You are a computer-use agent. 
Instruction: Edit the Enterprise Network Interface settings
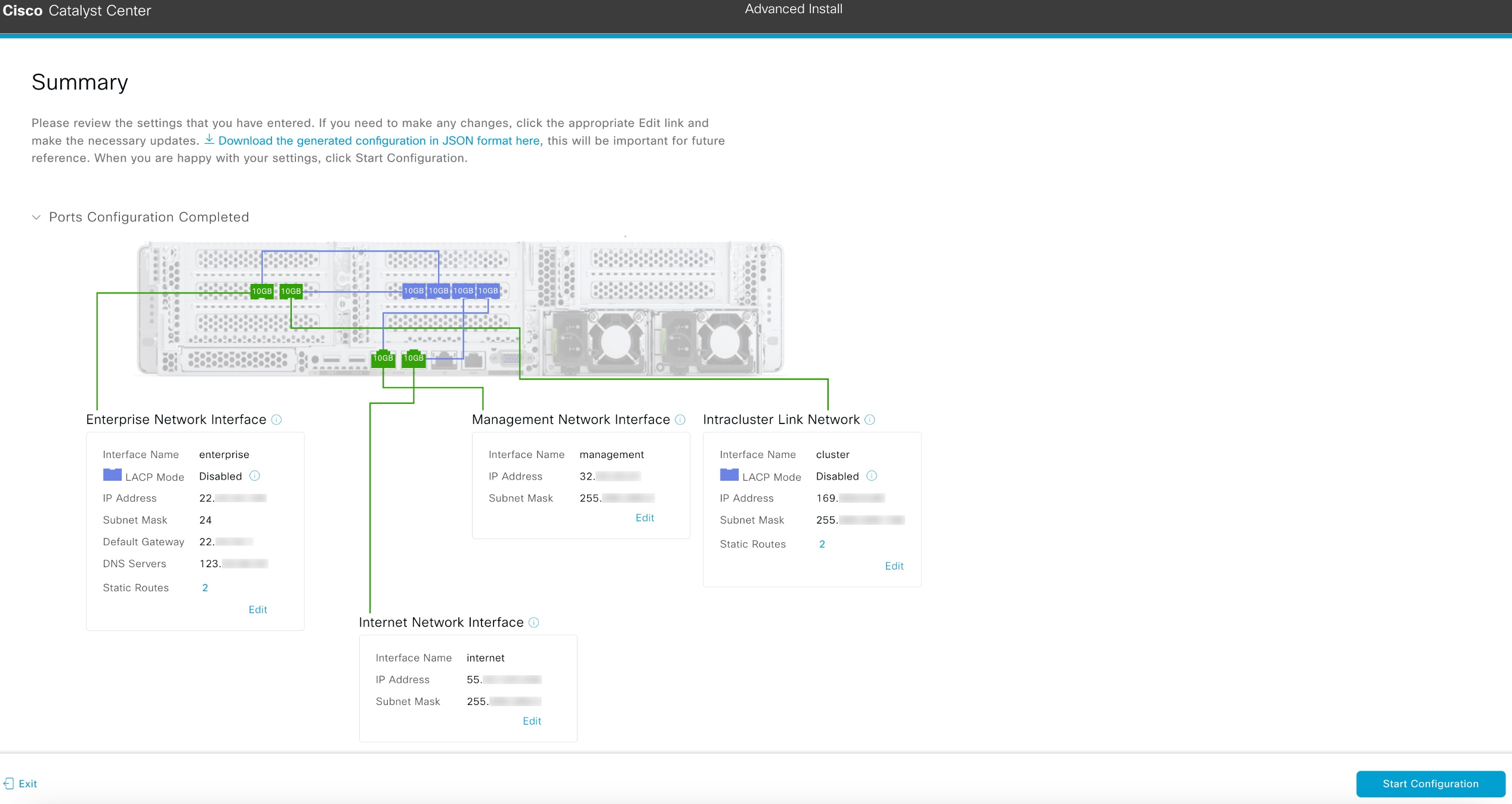click(257, 609)
